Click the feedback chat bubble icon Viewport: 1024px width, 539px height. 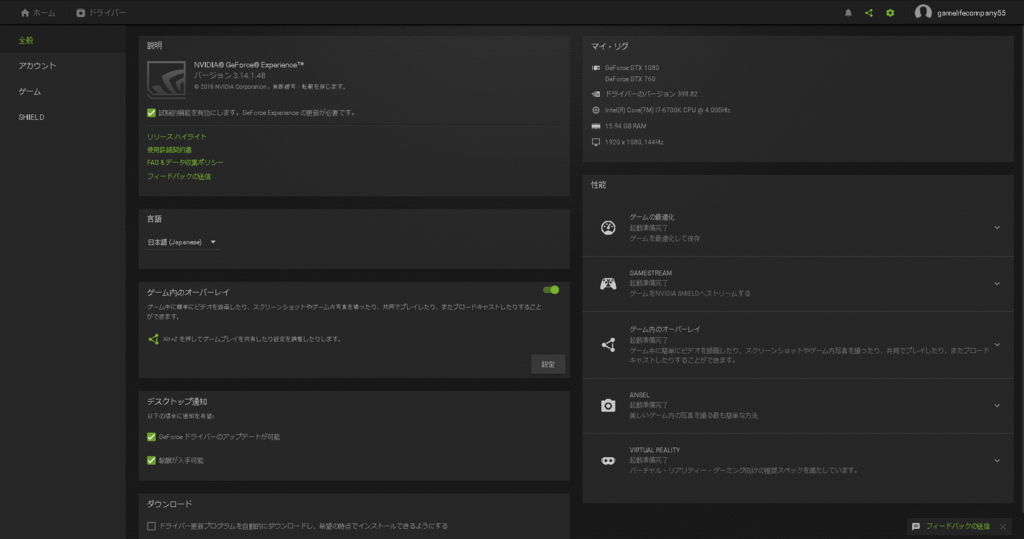916,526
